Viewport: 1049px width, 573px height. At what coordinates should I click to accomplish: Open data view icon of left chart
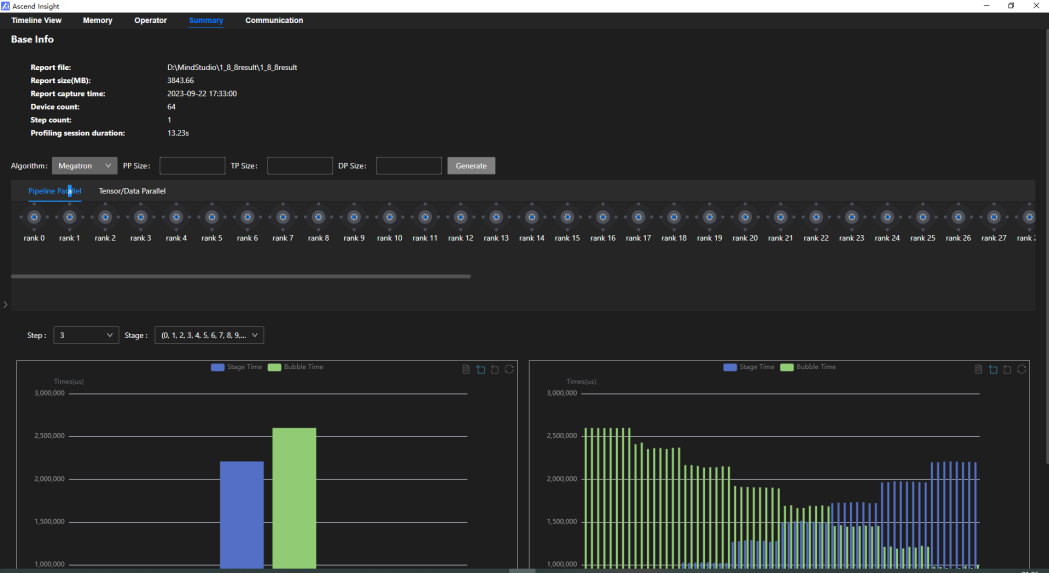click(x=466, y=370)
